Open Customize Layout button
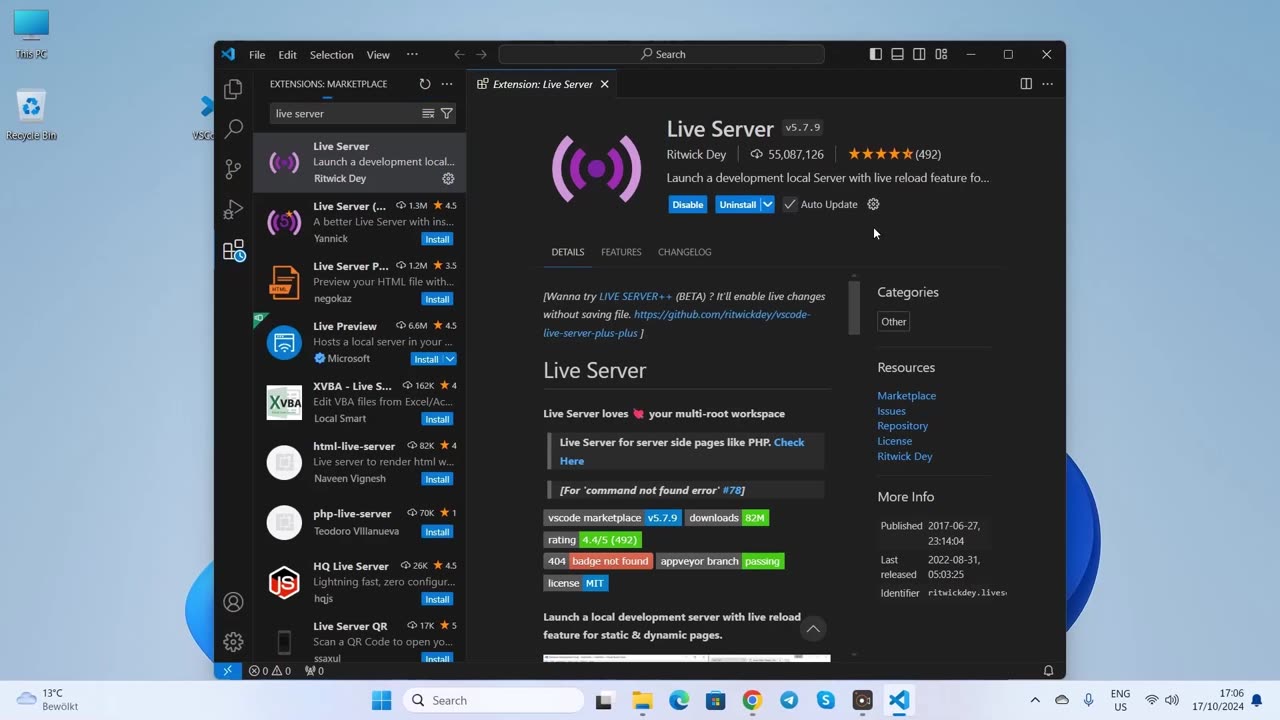 941,54
